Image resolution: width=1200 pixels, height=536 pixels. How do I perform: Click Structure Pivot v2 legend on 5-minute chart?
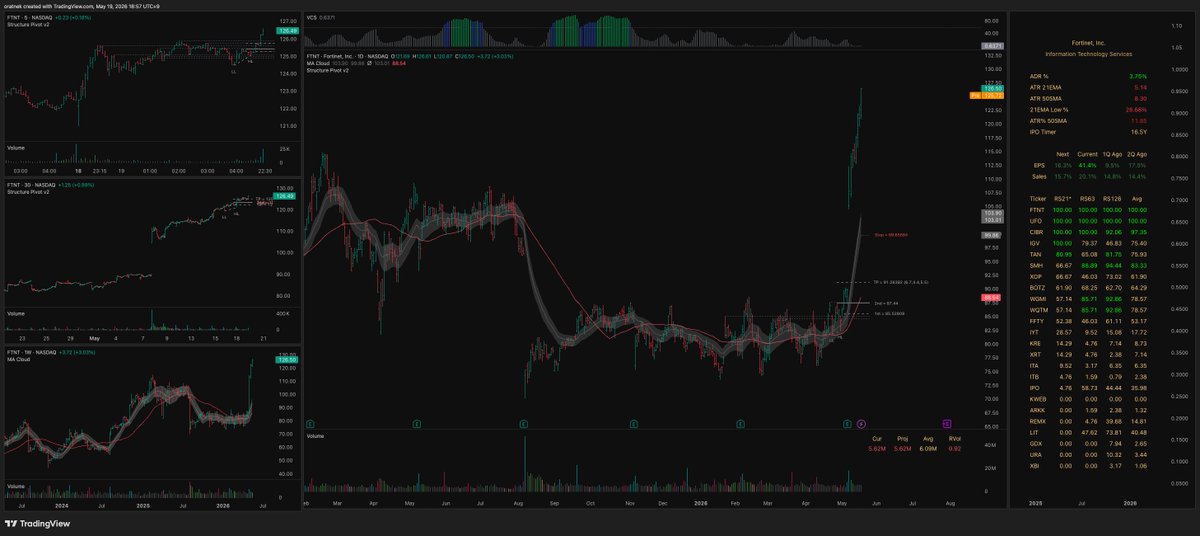pyautogui.click(x=26, y=23)
